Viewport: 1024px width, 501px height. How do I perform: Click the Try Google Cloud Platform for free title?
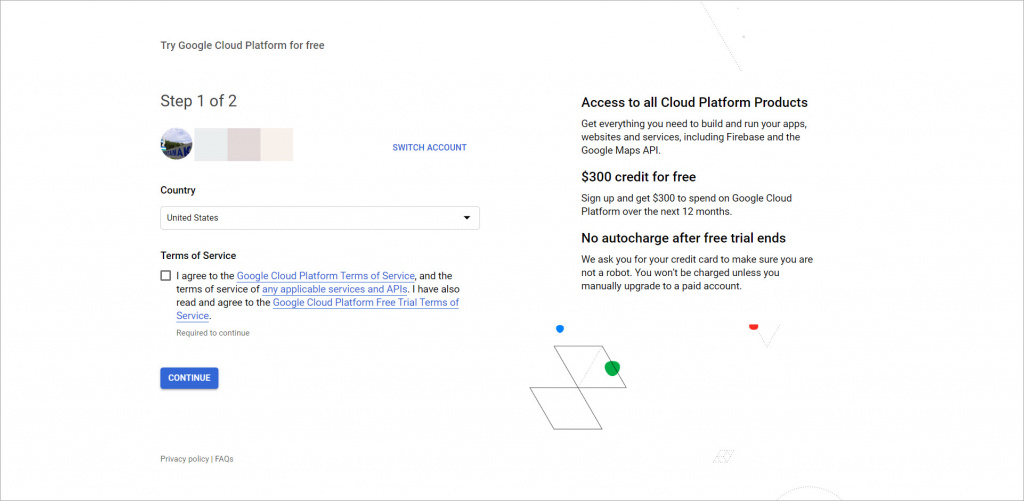pyautogui.click(x=242, y=46)
